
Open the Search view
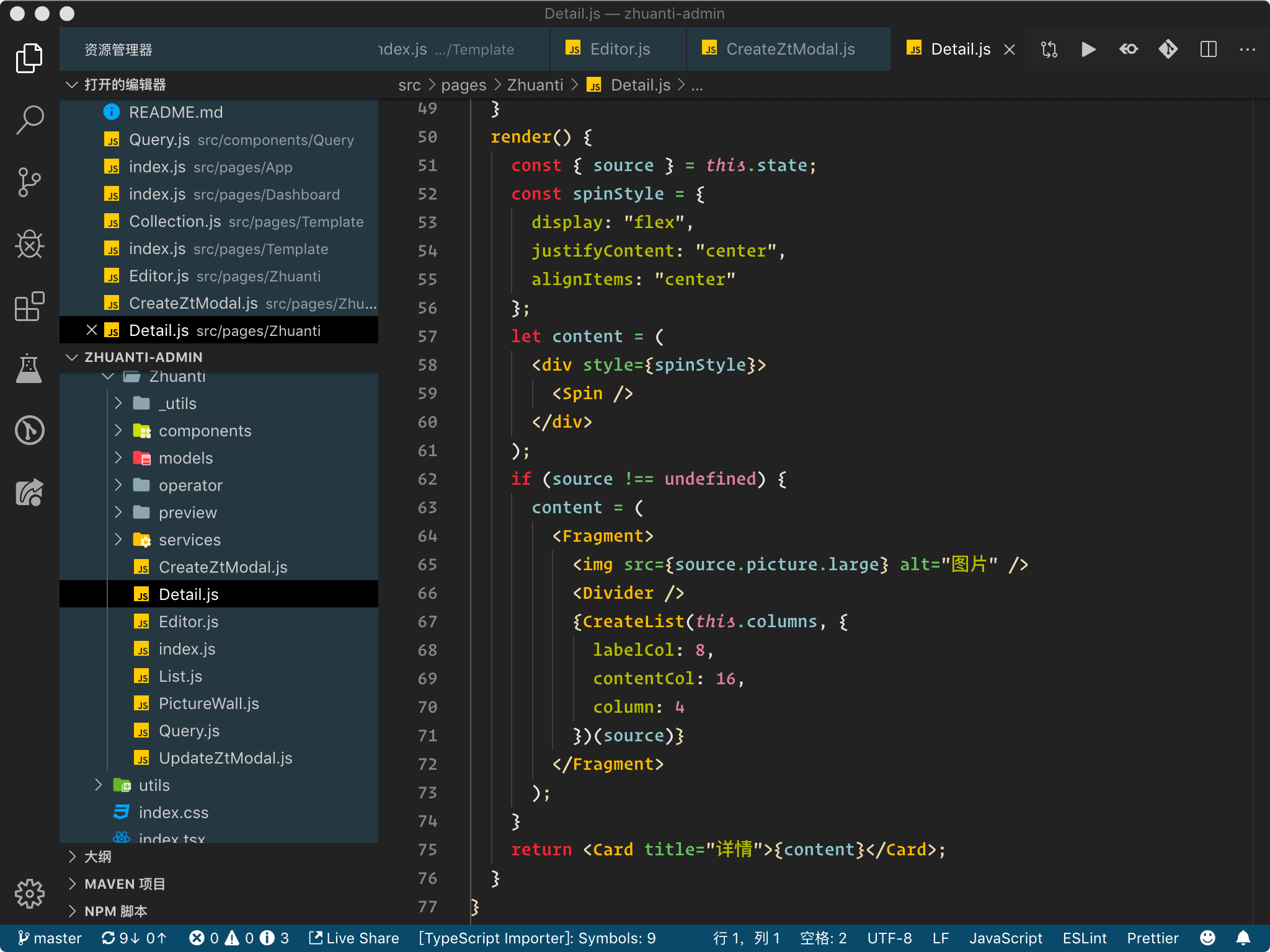pyautogui.click(x=29, y=119)
